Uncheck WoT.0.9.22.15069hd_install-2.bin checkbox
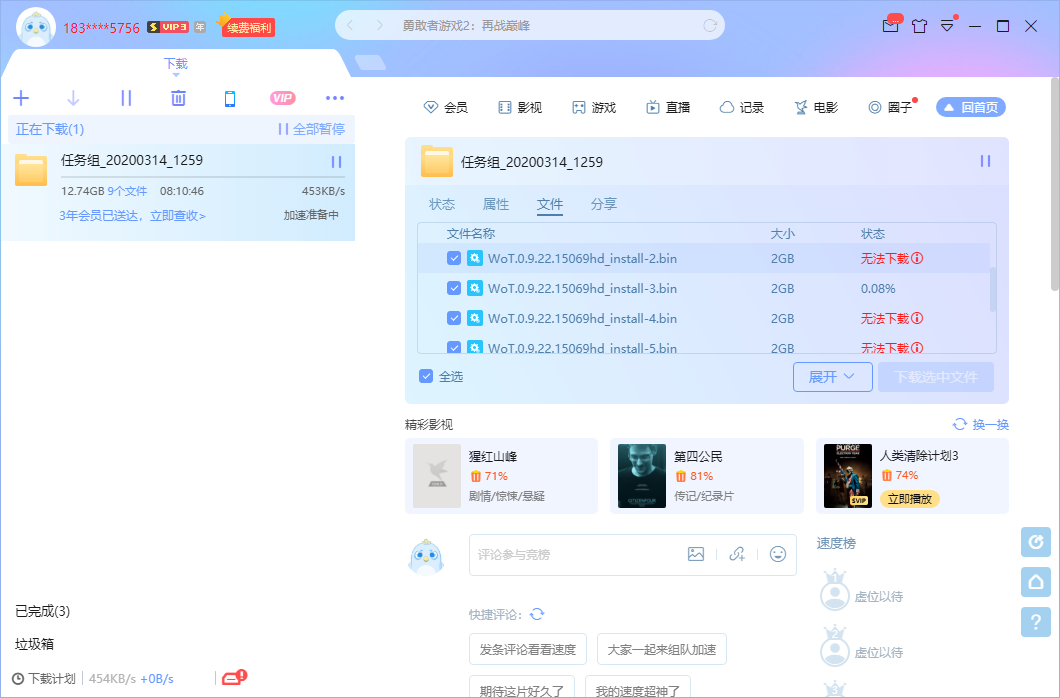This screenshot has width=1060, height=698. click(x=454, y=258)
